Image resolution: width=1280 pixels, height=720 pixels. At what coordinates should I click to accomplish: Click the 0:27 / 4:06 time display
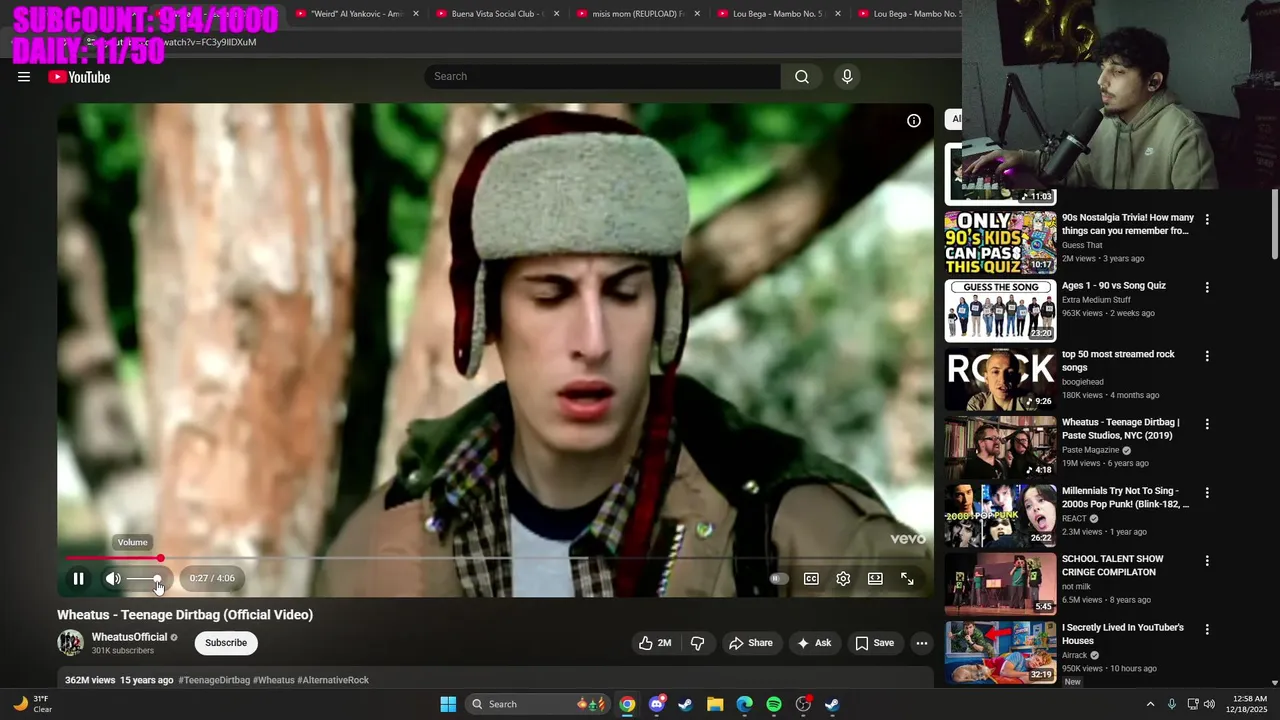tap(212, 578)
